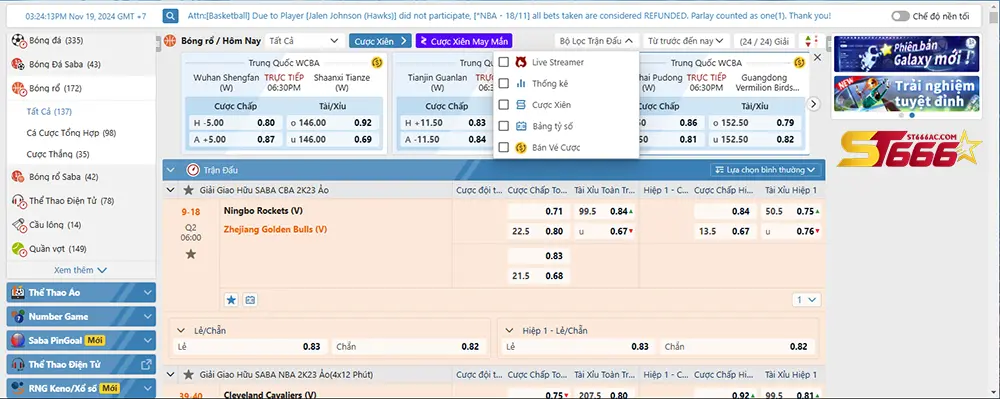This screenshot has height=399, width=1000.
Task: Open the Từ trước đến nay dropdown
Action: click(x=686, y=41)
